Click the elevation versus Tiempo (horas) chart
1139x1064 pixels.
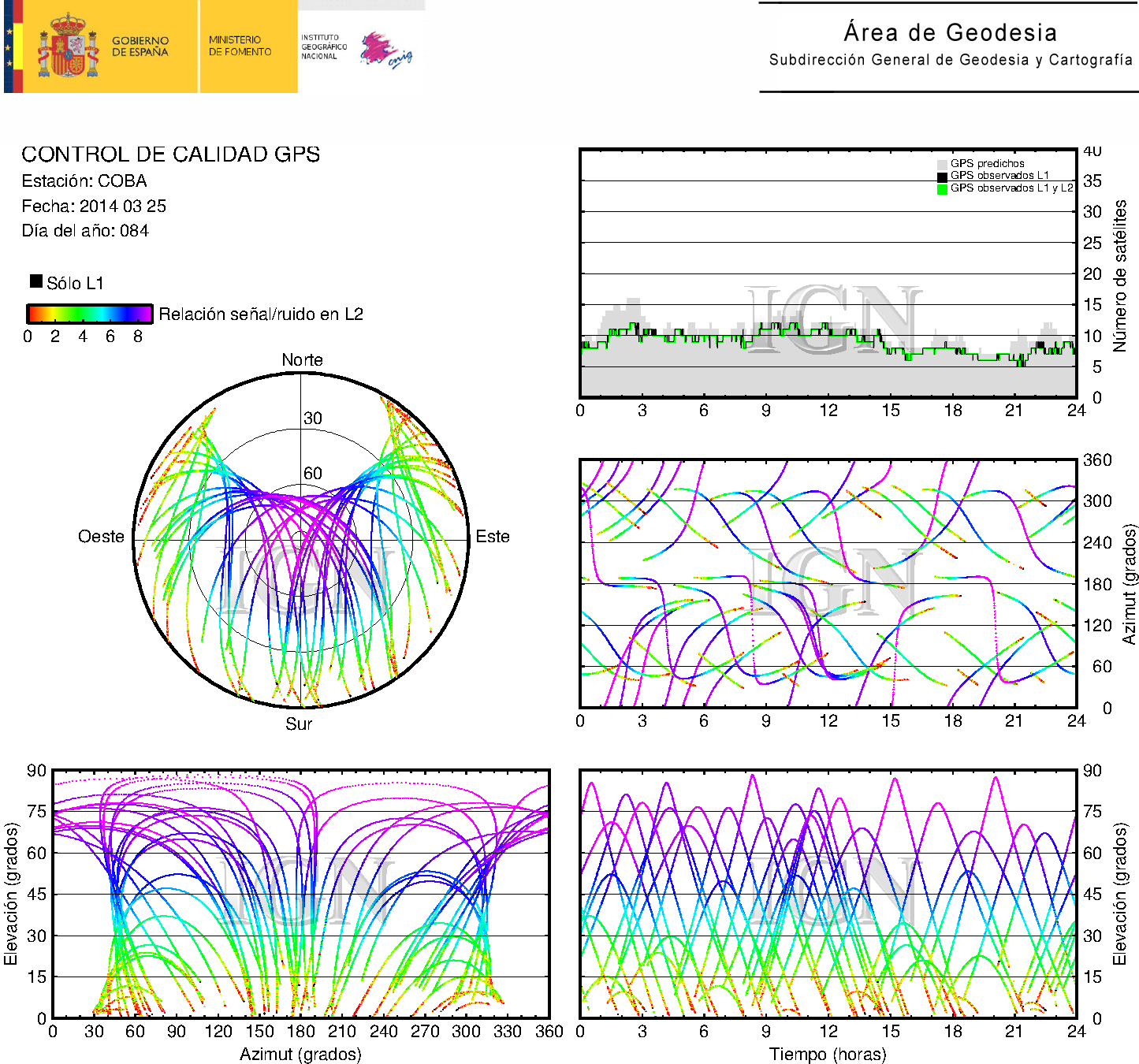828,894
